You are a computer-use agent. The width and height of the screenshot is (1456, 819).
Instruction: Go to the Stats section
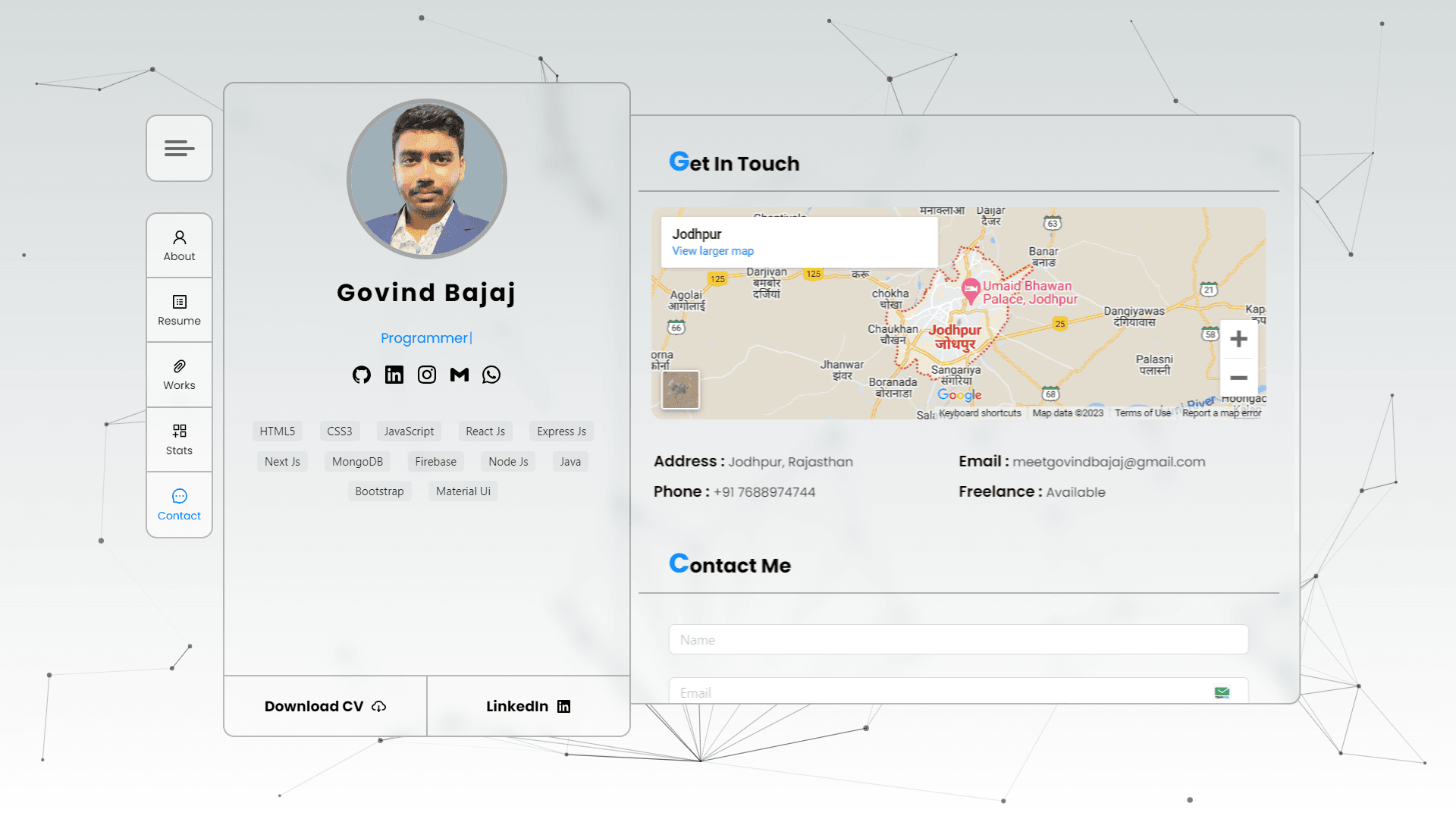click(179, 440)
